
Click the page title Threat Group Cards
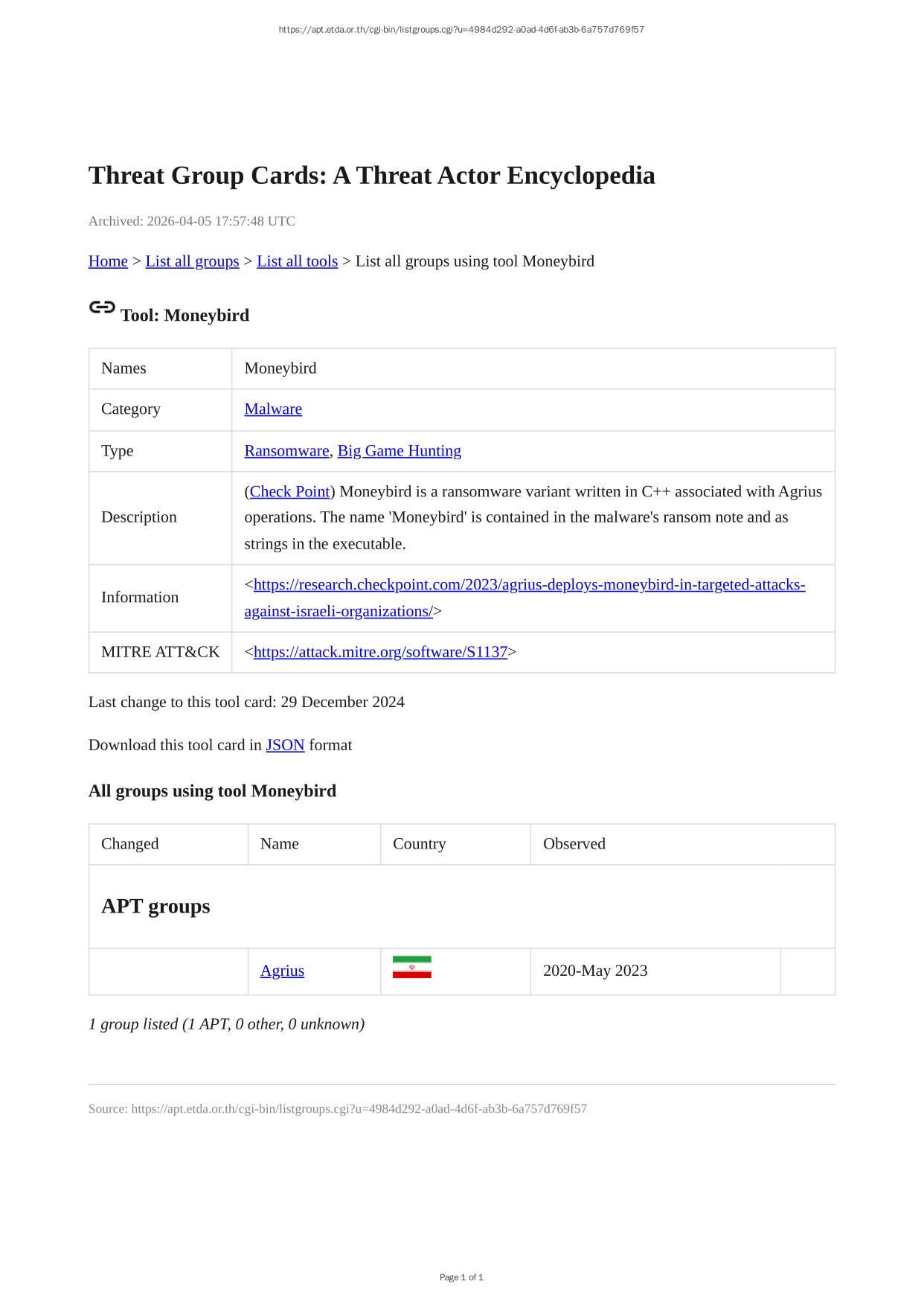coord(371,176)
